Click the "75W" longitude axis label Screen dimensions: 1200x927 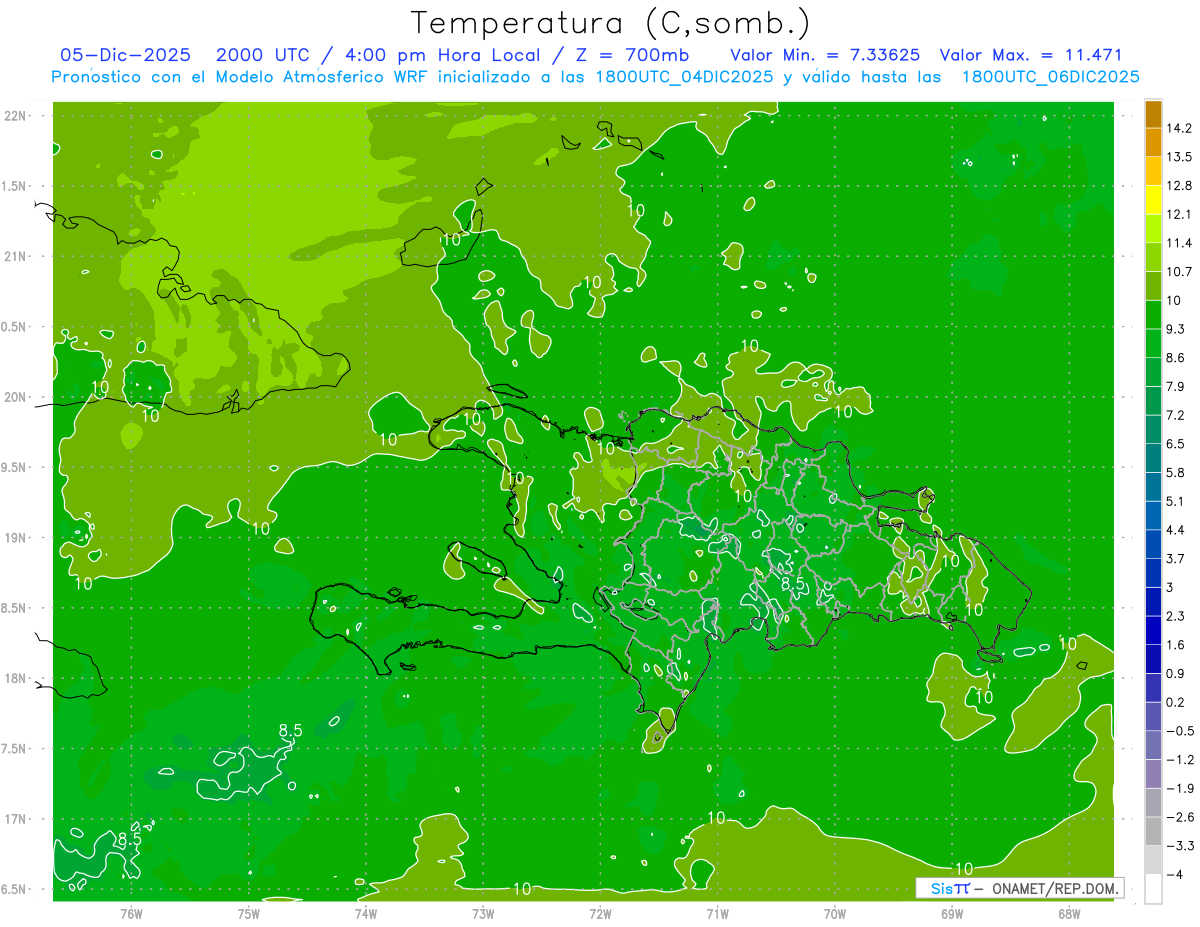[249, 913]
